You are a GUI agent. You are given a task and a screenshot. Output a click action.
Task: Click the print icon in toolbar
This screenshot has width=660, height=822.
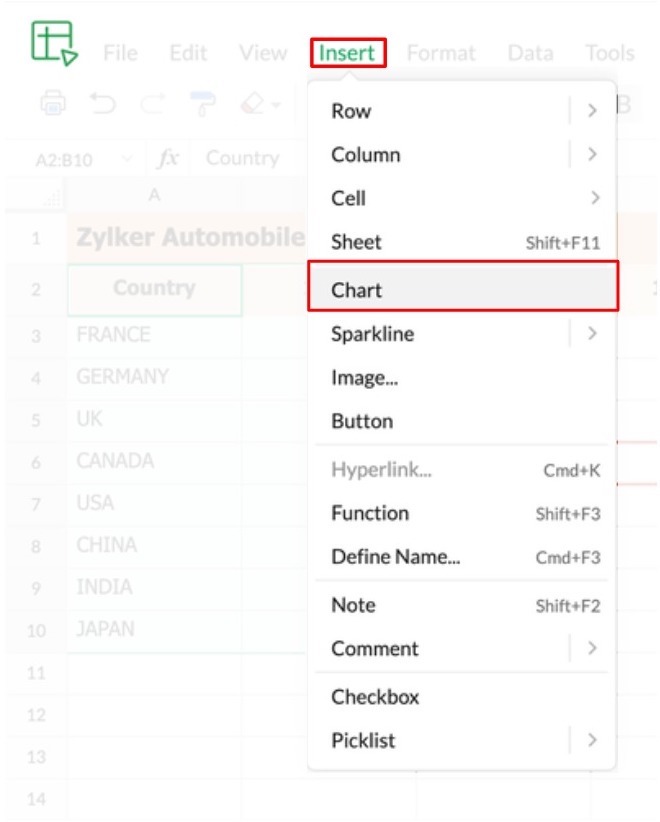coord(53,103)
